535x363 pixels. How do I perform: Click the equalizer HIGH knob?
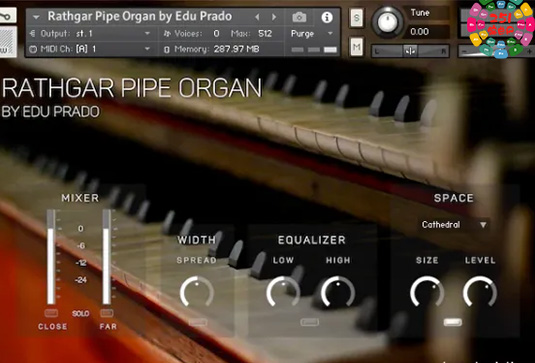[338, 292]
